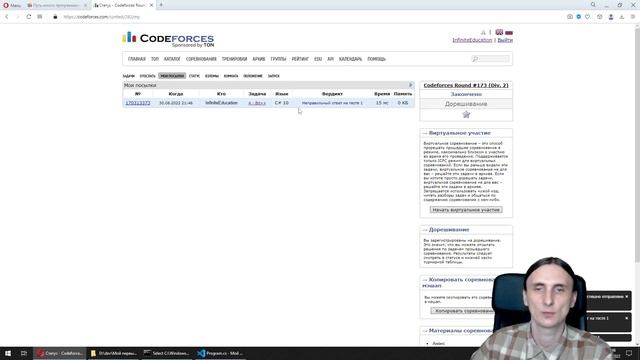Viewport: 640px width, 360px height.
Task: Go back in browser history
Action: tap(7, 17)
